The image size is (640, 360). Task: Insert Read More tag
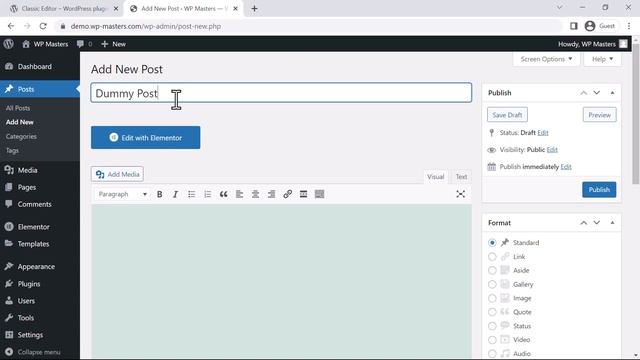303,194
